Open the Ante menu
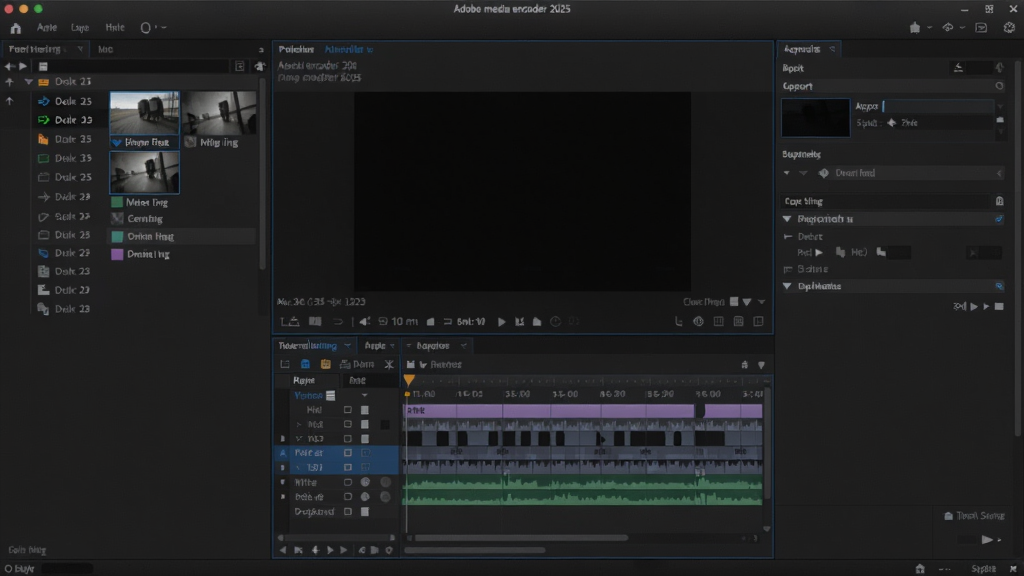This screenshot has height=576, width=1024. pyautogui.click(x=46, y=27)
